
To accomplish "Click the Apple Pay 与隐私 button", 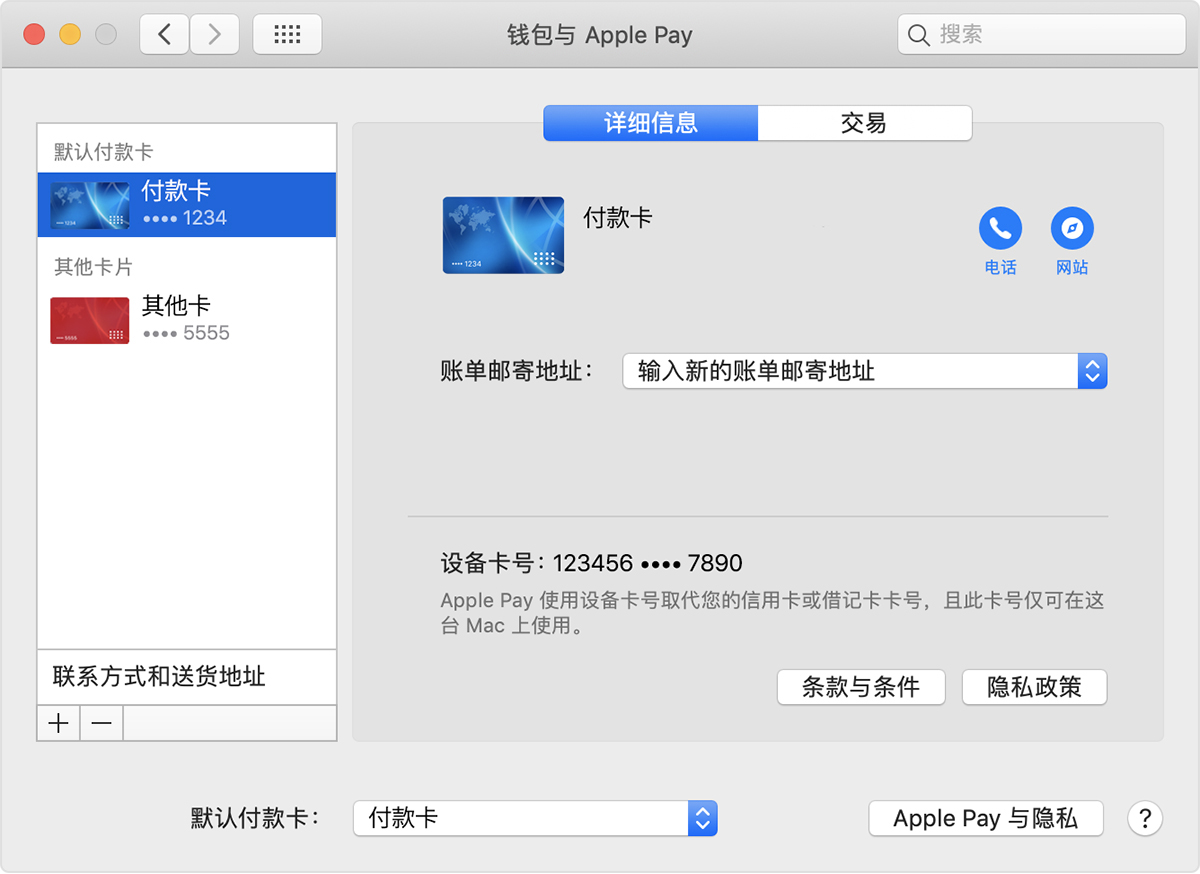I will tap(985, 818).
